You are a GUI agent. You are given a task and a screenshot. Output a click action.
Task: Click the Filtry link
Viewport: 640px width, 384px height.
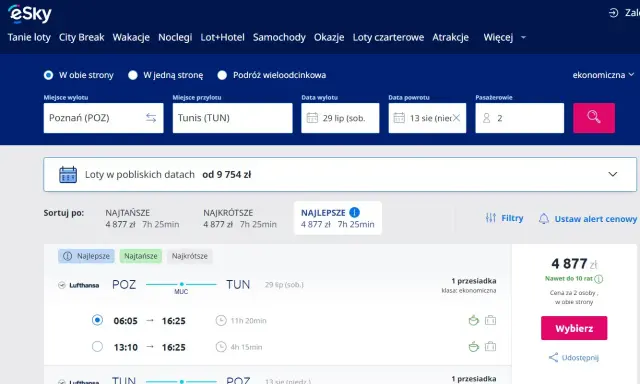[512, 218]
